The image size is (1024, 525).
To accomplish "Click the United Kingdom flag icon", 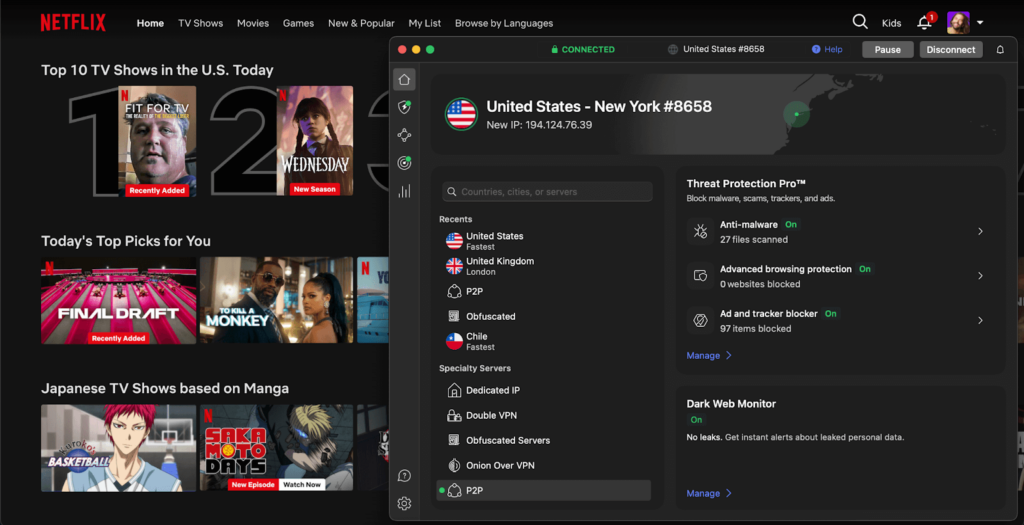I will pyautogui.click(x=455, y=266).
